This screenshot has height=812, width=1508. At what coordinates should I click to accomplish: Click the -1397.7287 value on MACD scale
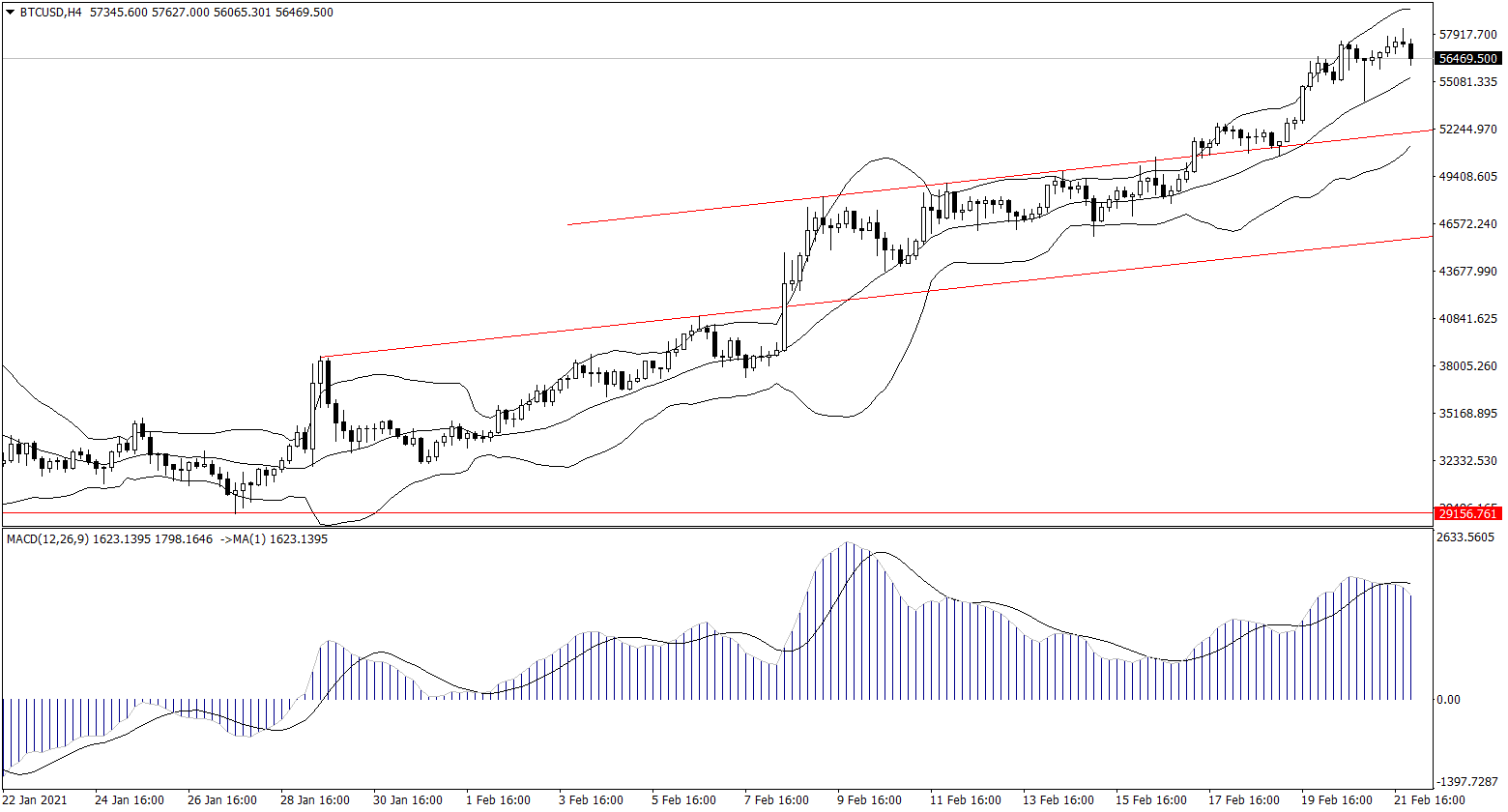(1467, 781)
